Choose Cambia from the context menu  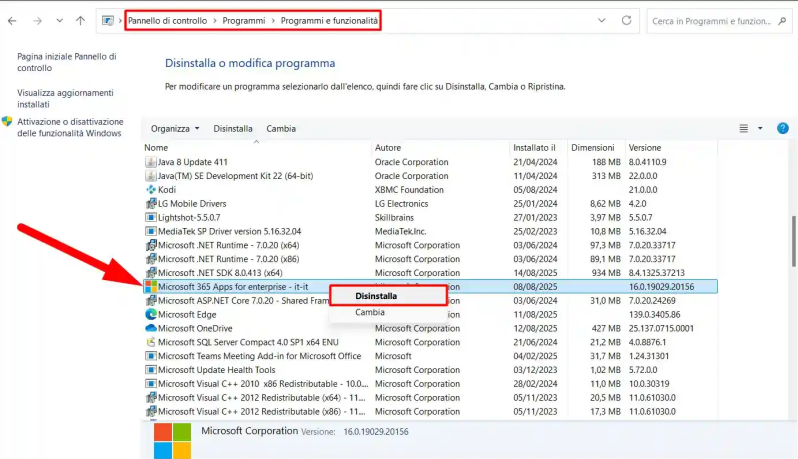370,312
